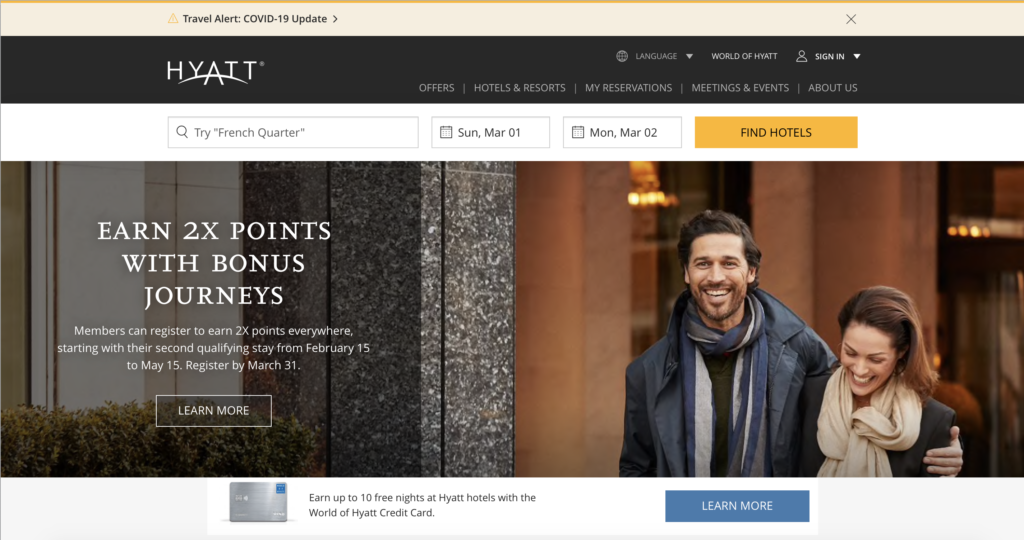Open the check-in date Sun, Mar 01
Screen dimensions: 1024x540
tap(490, 133)
